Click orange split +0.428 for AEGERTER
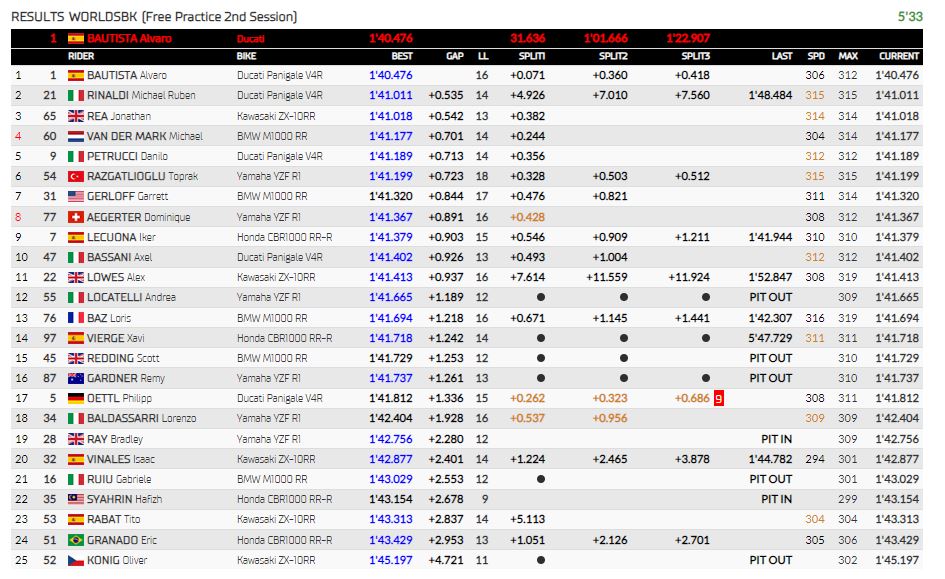Image resolution: width=945 pixels, height=579 pixels. [527, 217]
